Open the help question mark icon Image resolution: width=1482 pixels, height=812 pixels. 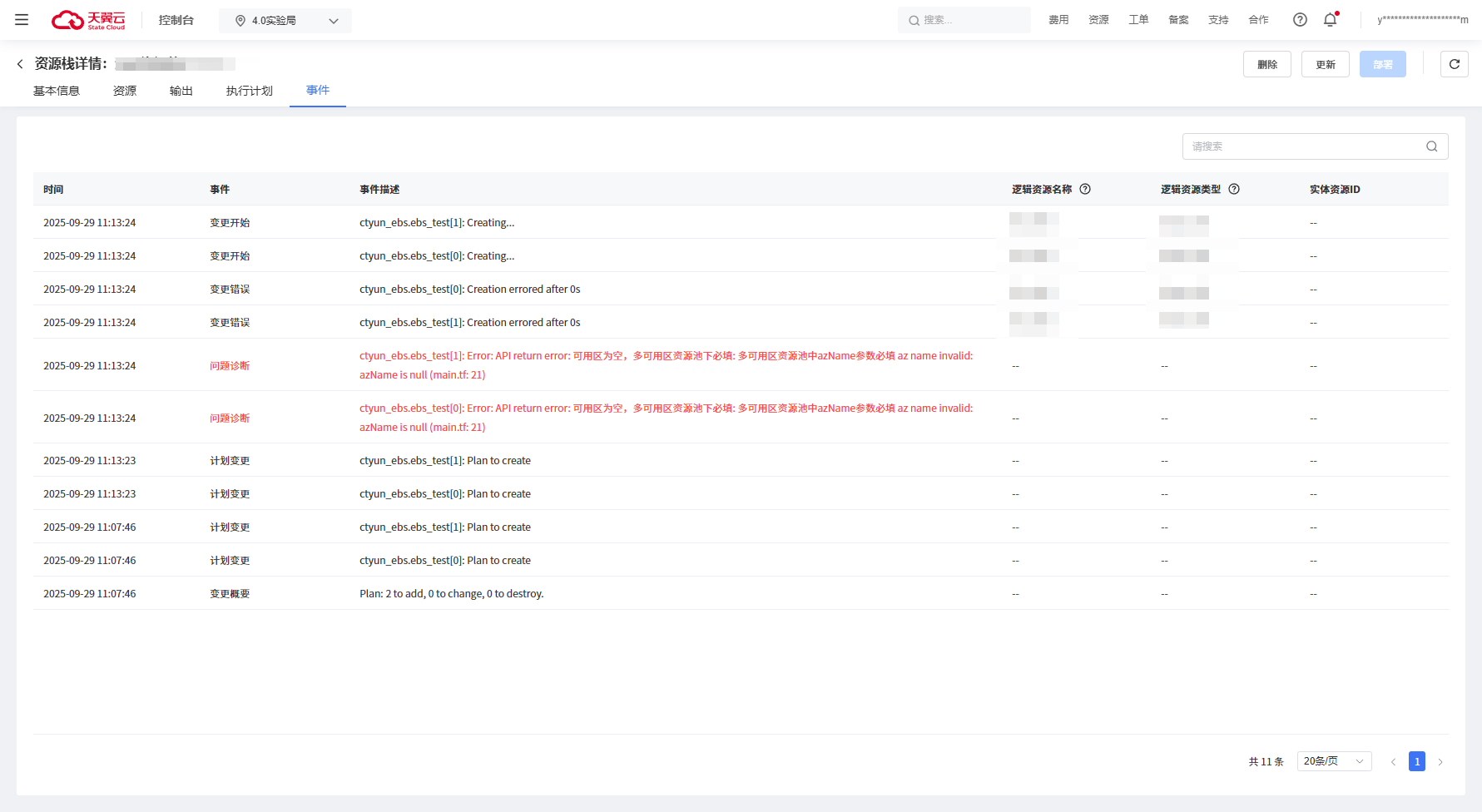click(1300, 20)
